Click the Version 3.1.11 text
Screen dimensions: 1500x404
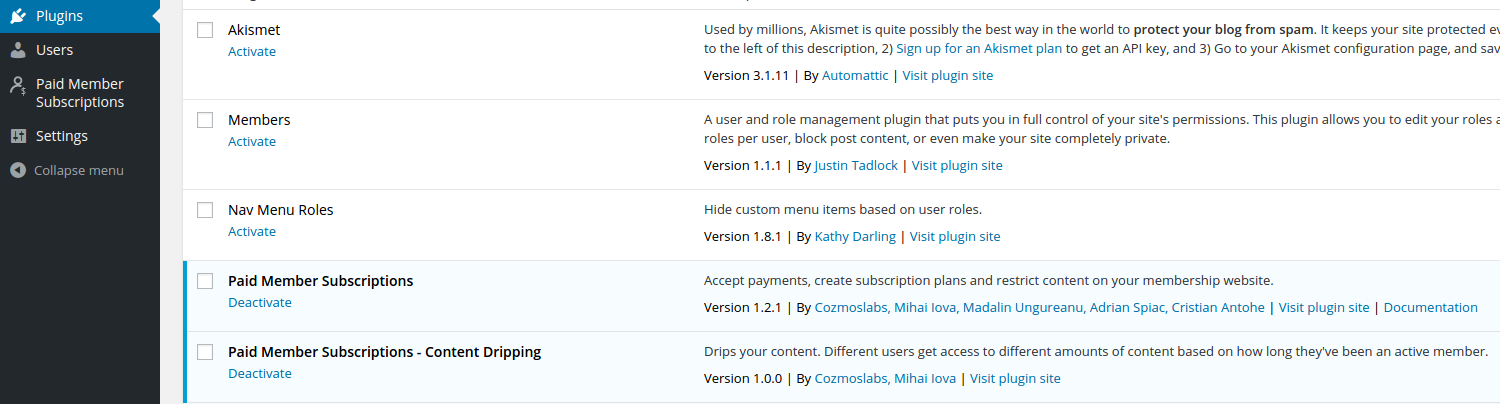click(x=748, y=76)
